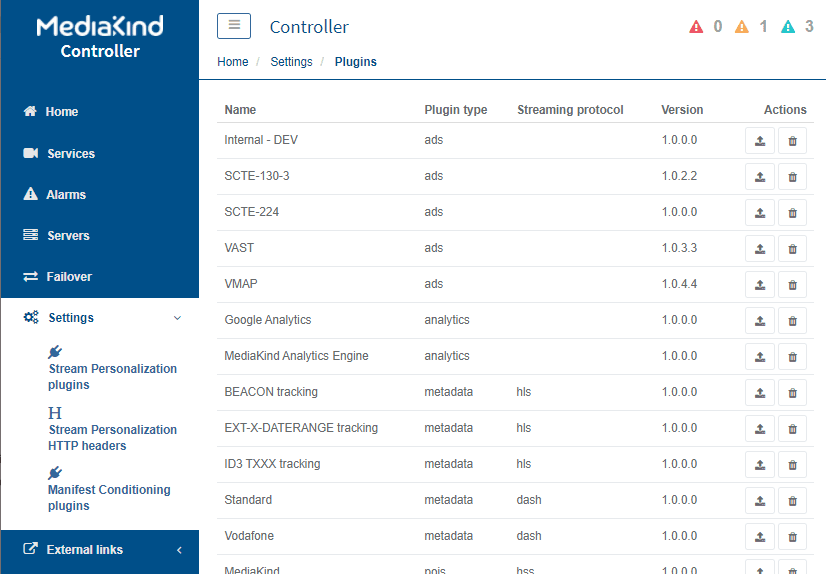Click the Plugin type column header
This screenshot has width=826, height=574.
tap(456, 110)
